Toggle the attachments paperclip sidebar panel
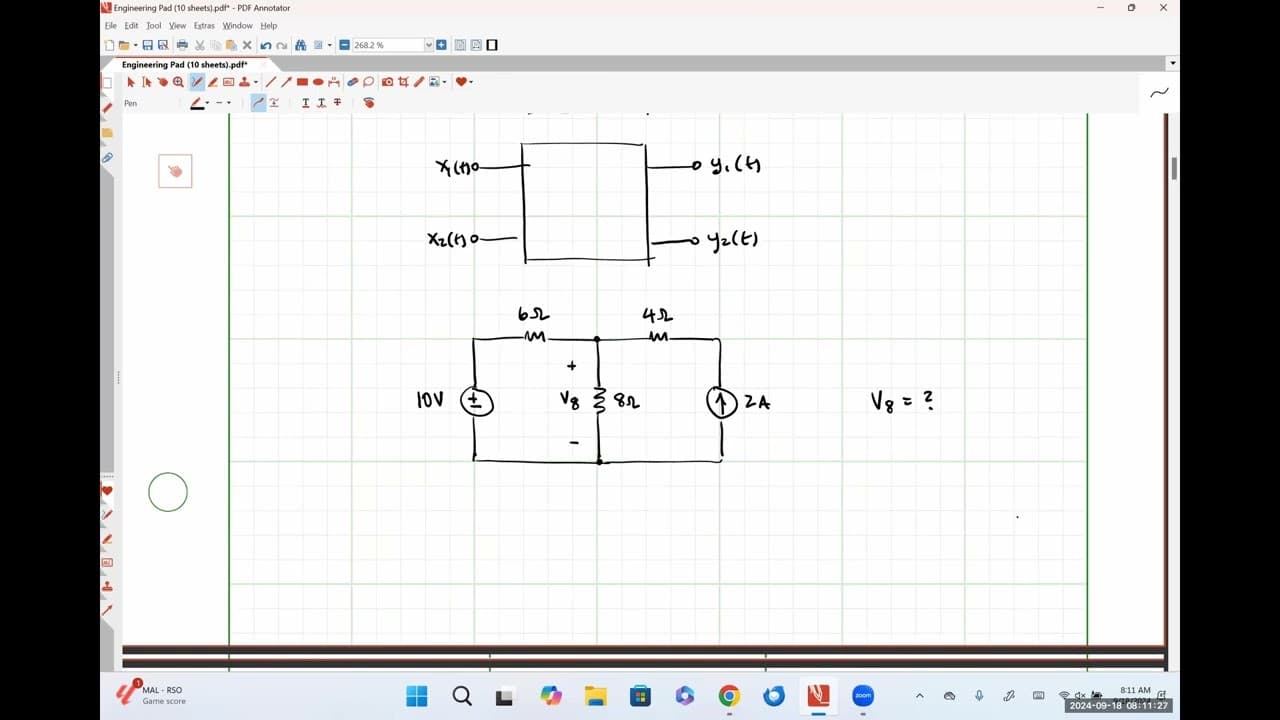The height and width of the screenshot is (720, 1280). pyautogui.click(x=107, y=158)
